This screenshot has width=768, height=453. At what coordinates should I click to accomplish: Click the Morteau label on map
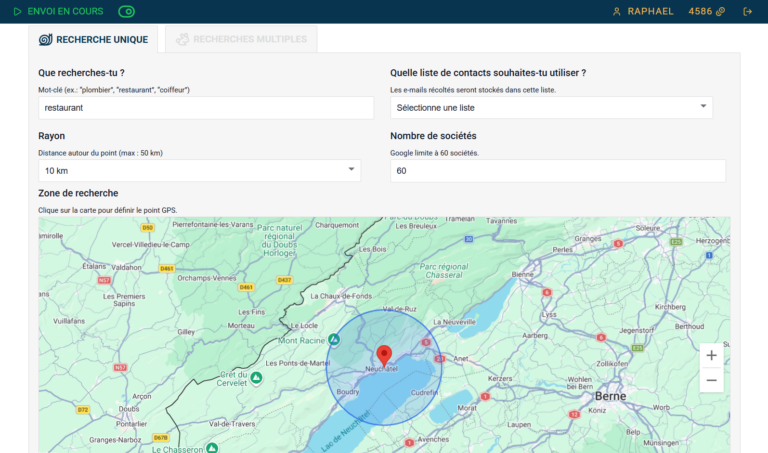pyautogui.click(x=241, y=325)
